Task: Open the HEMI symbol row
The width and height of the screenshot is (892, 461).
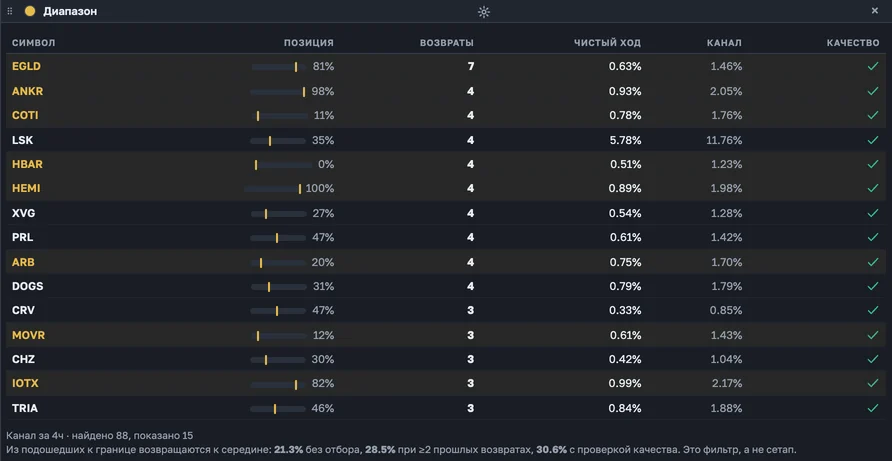Action: pos(446,188)
